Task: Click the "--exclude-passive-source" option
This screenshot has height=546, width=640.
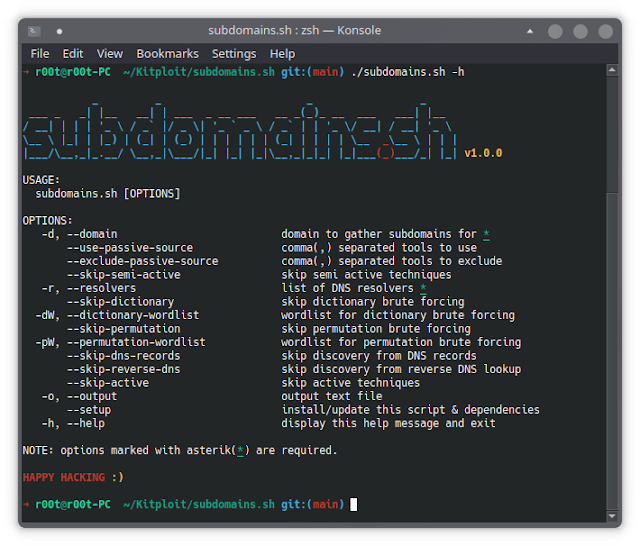Action: [142, 261]
